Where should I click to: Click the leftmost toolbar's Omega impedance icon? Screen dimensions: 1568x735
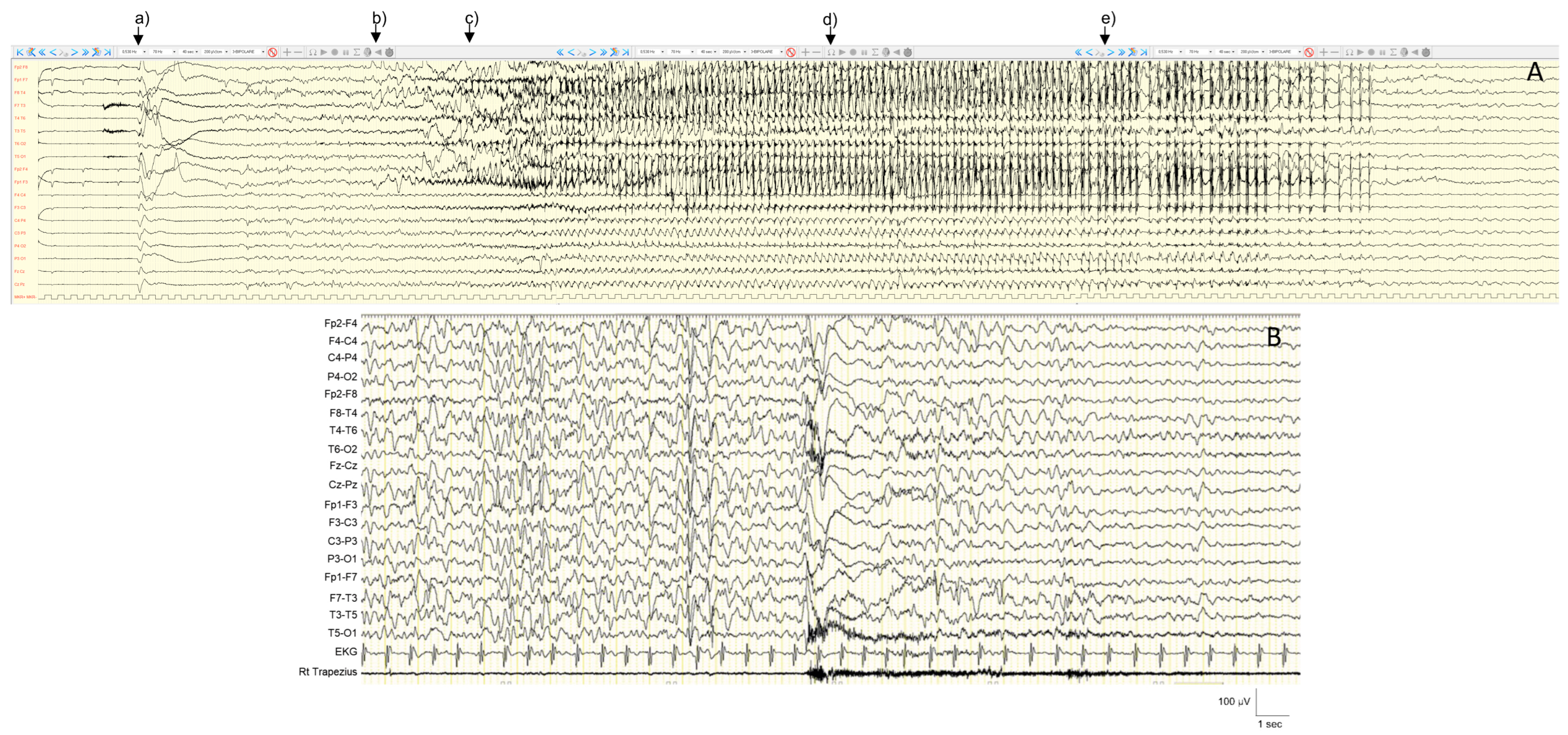click(312, 52)
